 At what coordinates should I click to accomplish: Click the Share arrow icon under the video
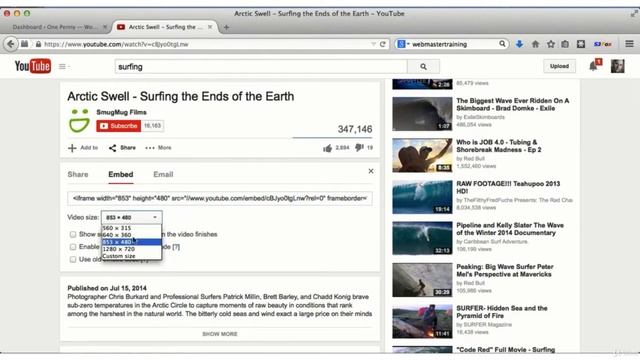point(112,148)
